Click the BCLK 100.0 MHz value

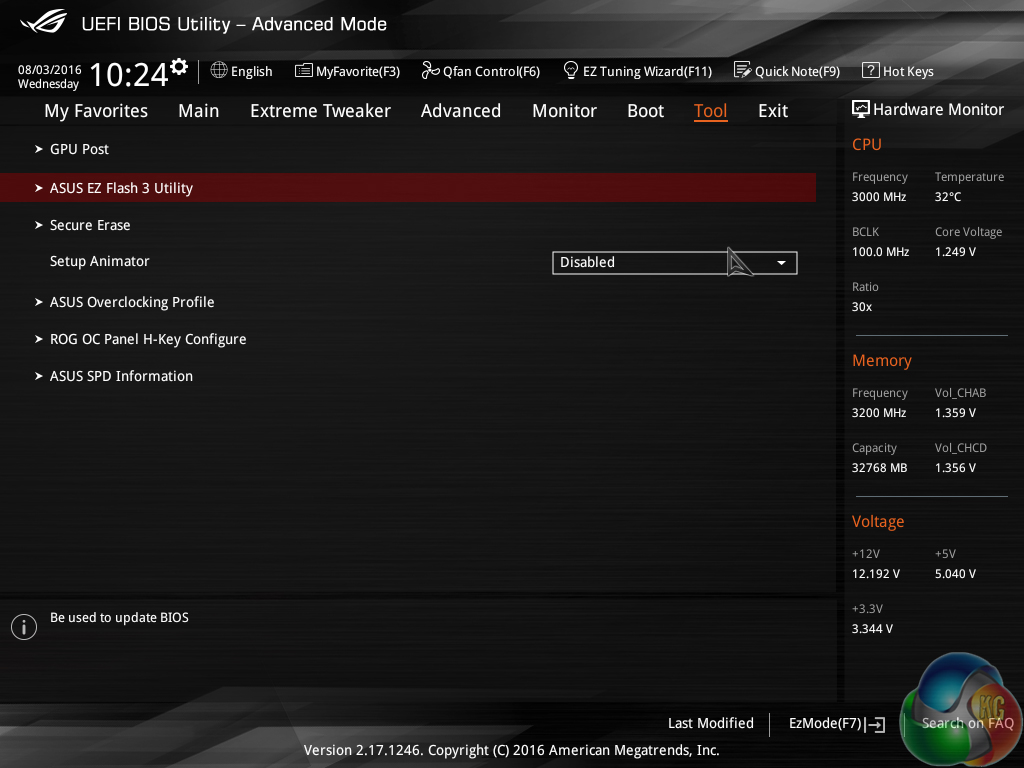click(x=880, y=252)
